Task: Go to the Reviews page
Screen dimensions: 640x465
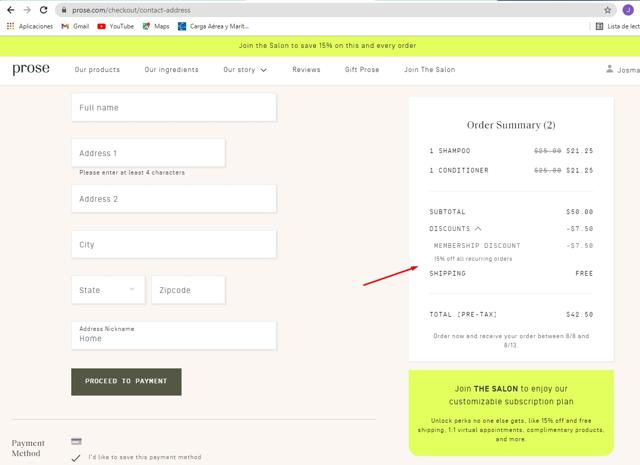Action: [x=306, y=70]
